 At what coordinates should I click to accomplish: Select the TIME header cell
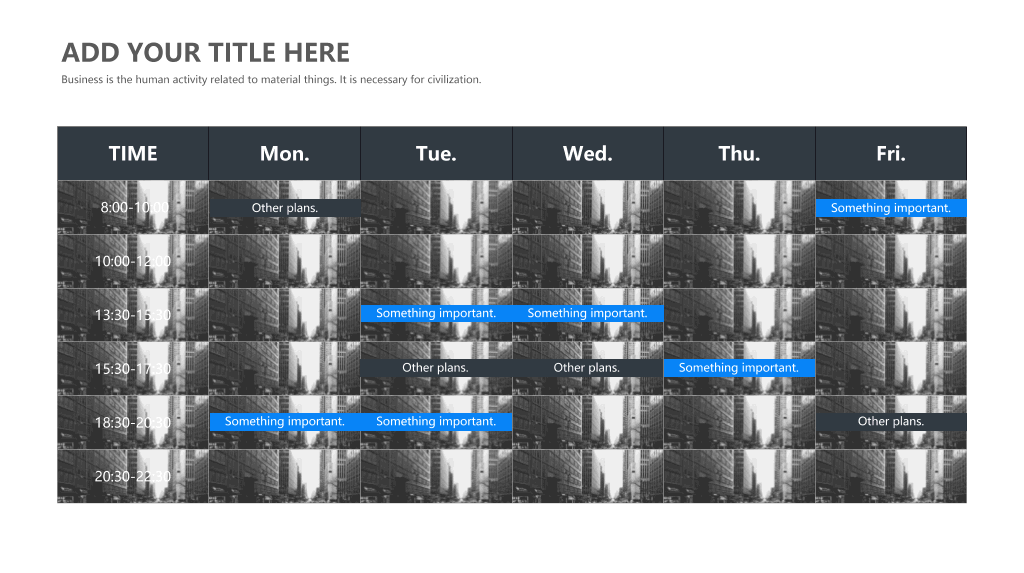[133, 154]
